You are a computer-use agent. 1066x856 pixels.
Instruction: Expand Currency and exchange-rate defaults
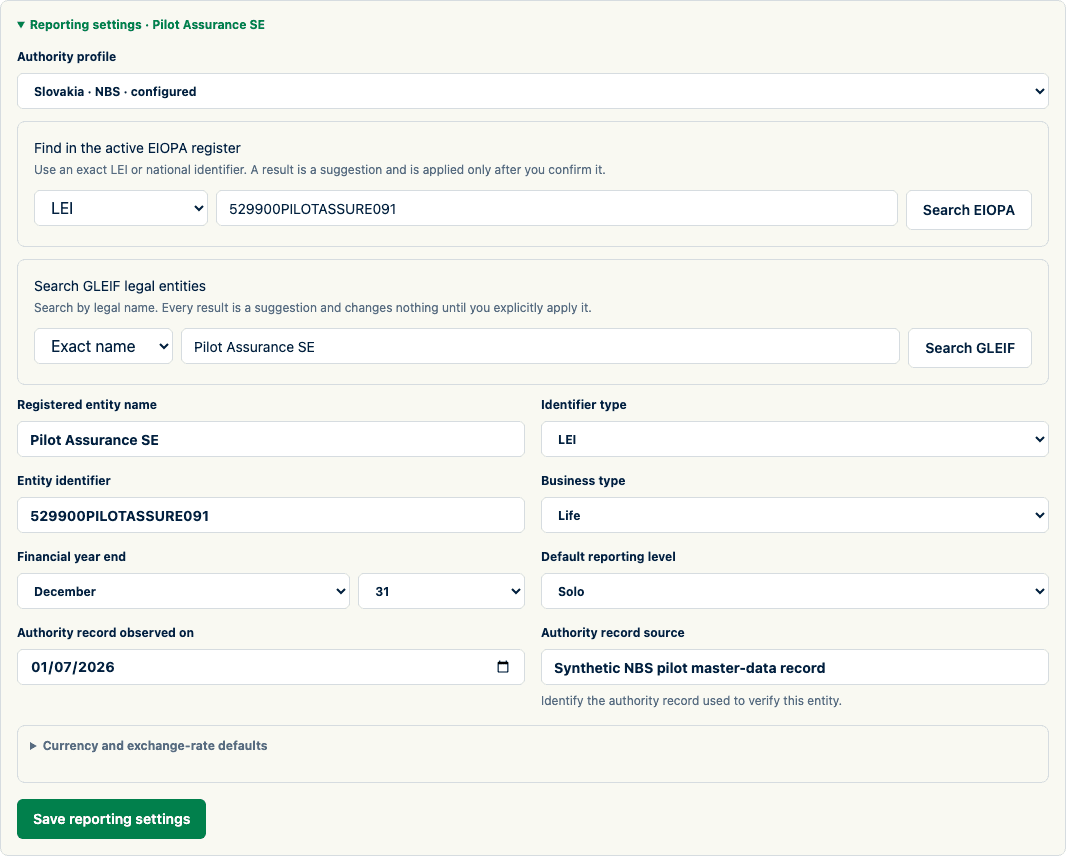(148, 746)
